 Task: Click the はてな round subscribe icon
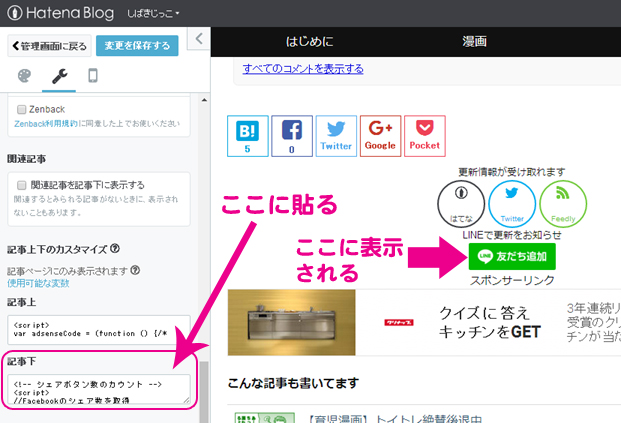pyautogui.click(x=461, y=204)
